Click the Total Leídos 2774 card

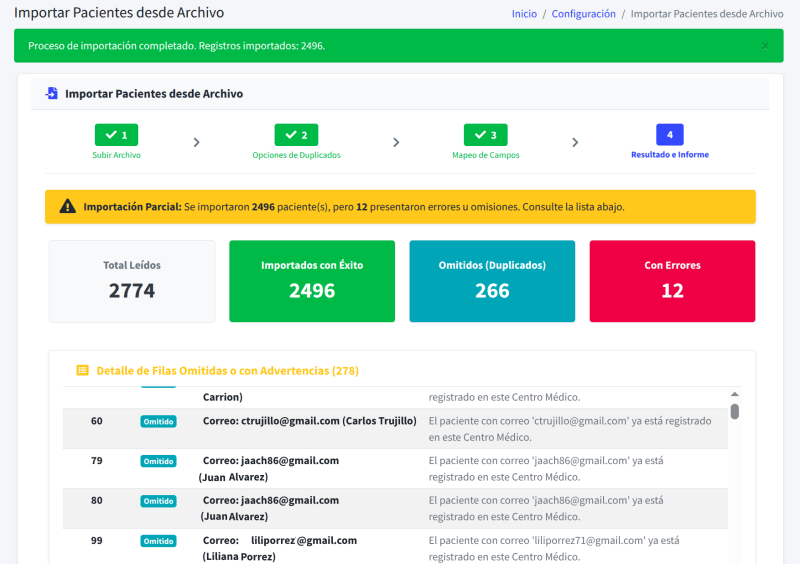[x=132, y=281]
